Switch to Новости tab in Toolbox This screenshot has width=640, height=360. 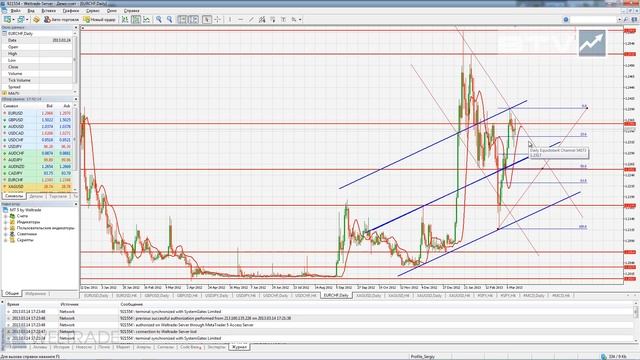pyautogui.click(x=84, y=347)
